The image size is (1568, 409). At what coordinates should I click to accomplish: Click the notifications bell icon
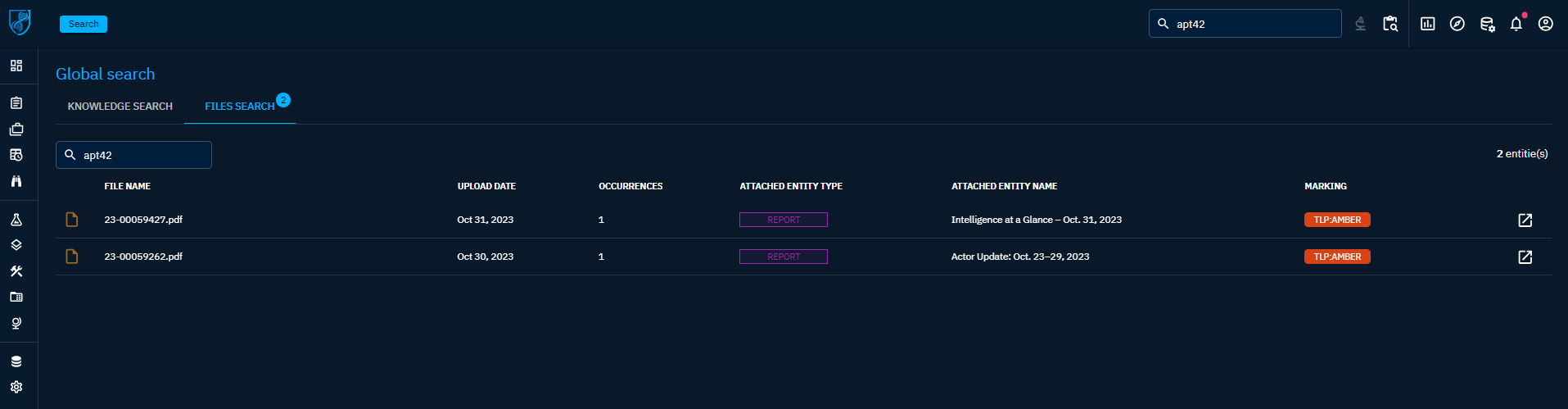[x=1516, y=24]
